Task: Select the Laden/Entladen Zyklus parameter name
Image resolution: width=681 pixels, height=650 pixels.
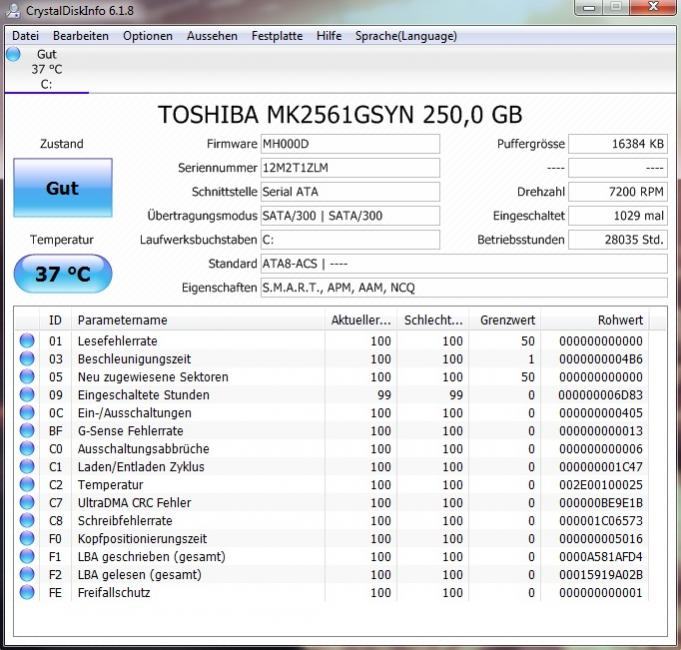Action: [141, 467]
